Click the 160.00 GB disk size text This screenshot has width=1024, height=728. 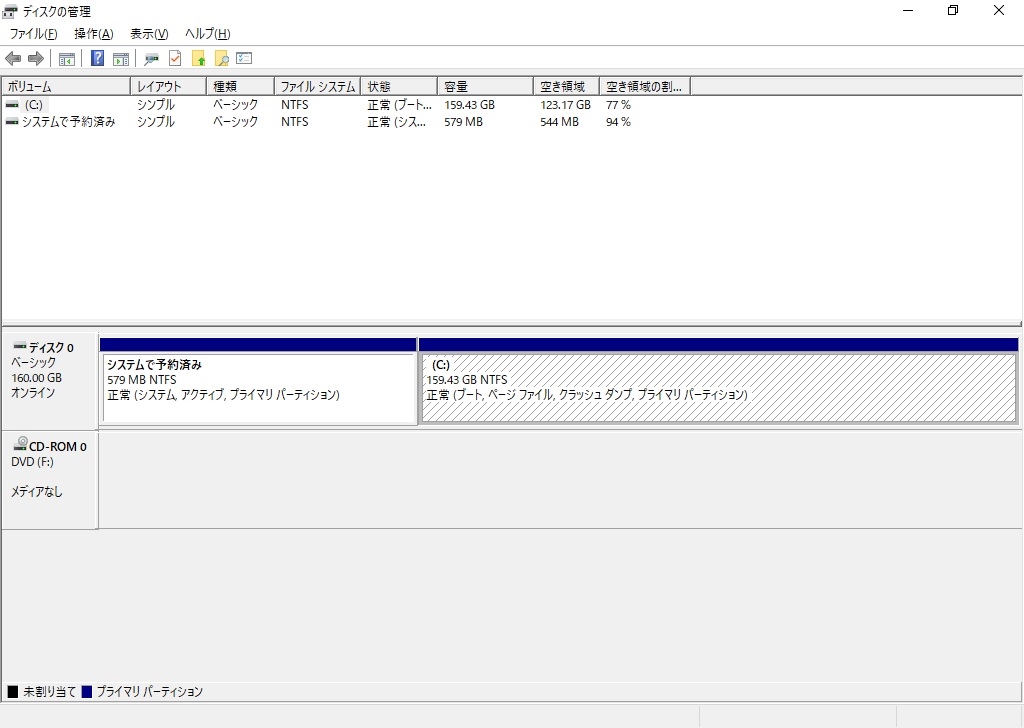(37, 377)
